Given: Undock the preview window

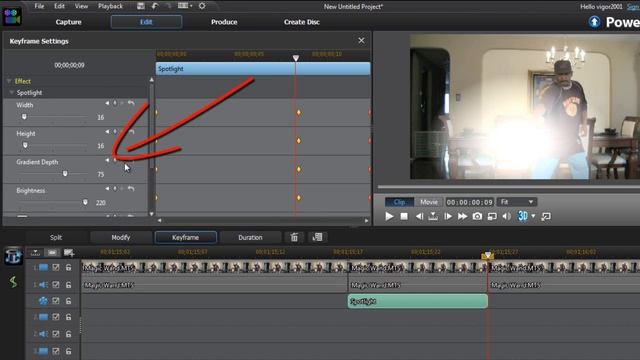Looking at the screenshot, I should tap(546, 216).
